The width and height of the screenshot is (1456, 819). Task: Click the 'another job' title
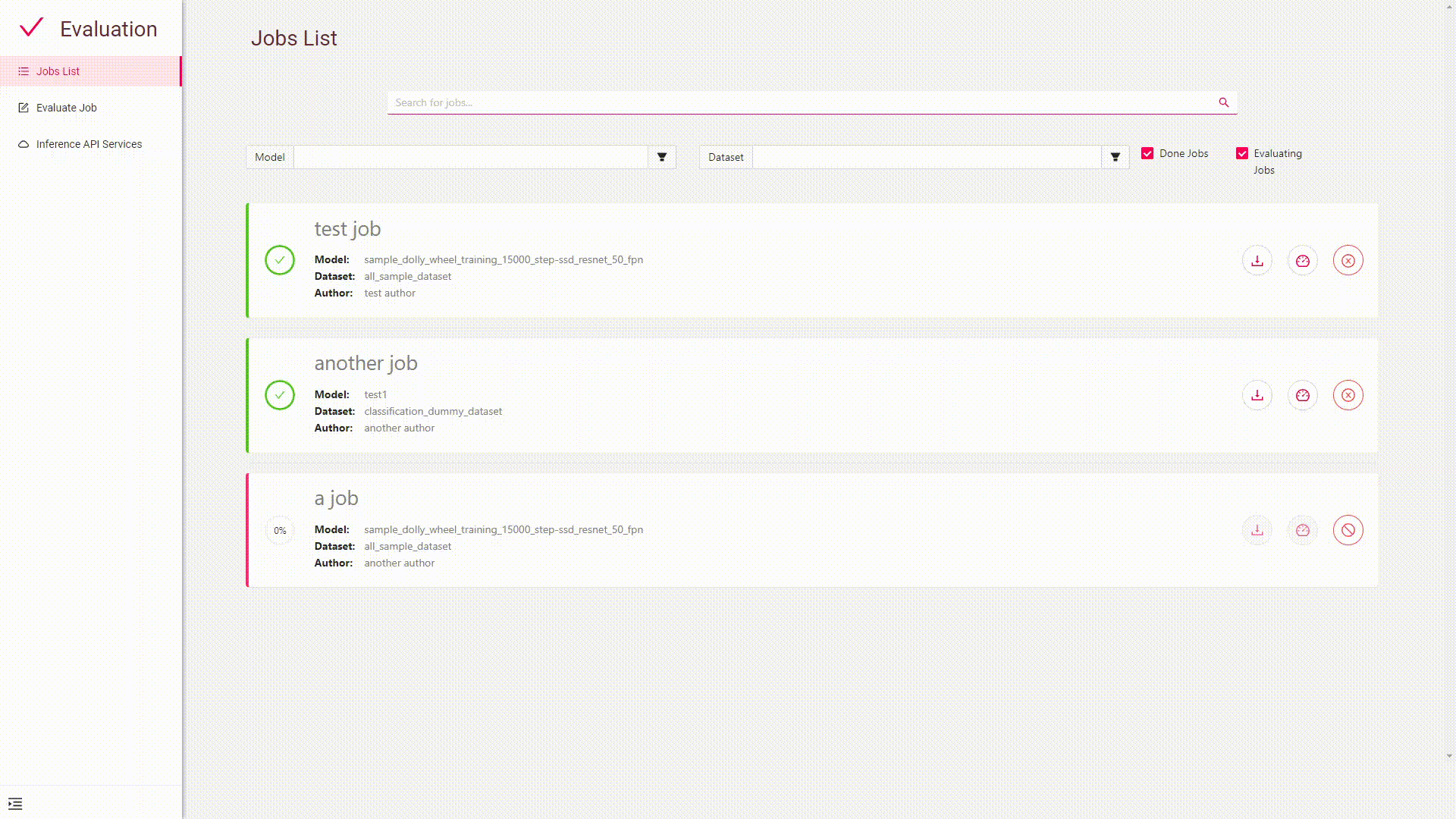click(366, 363)
